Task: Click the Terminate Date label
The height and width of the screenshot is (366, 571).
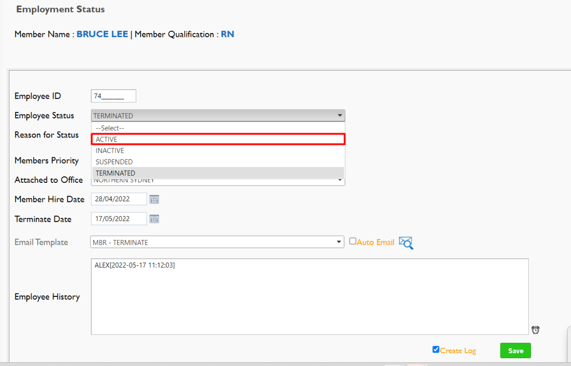Action: point(43,219)
